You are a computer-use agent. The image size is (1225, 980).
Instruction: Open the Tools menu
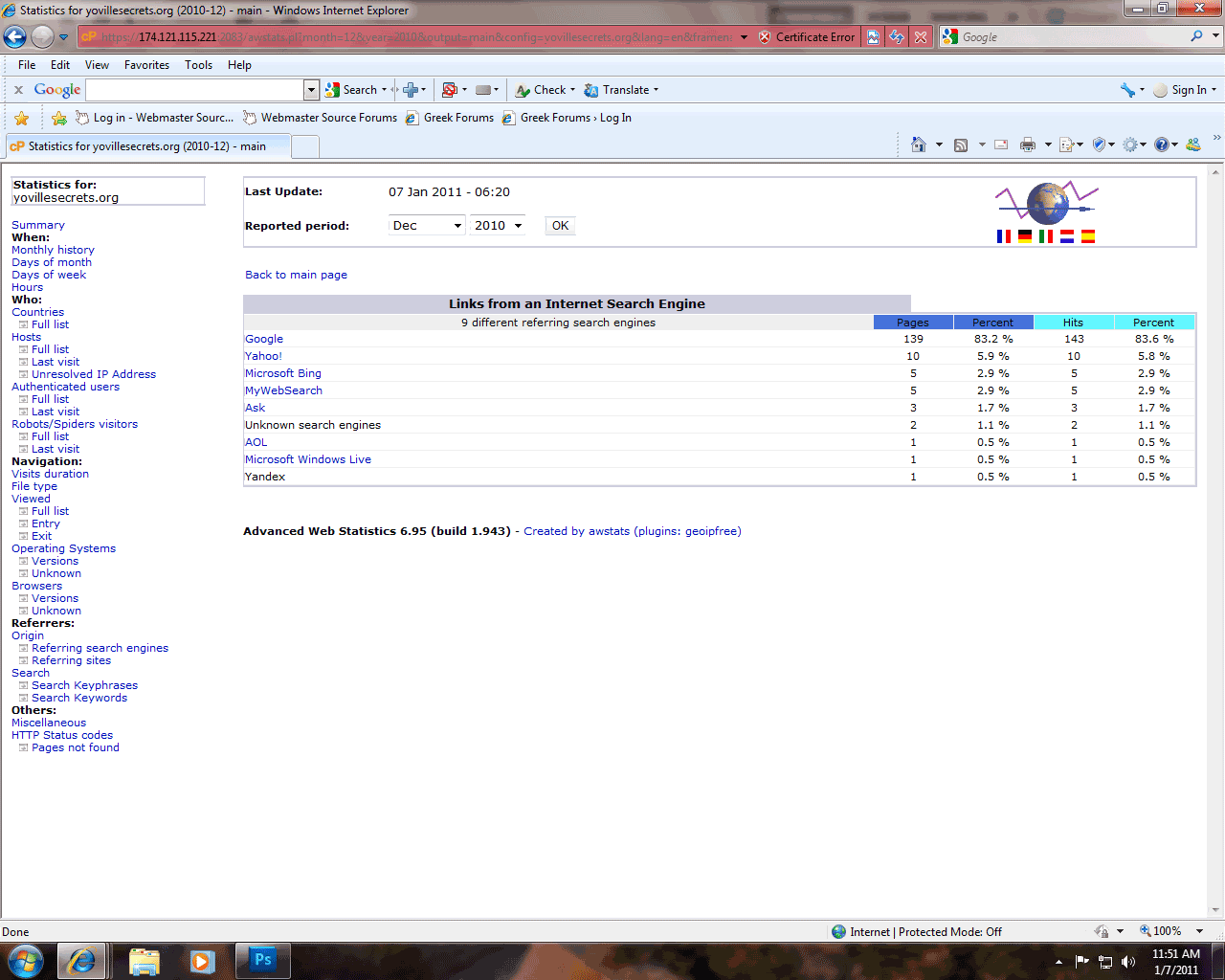198,65
